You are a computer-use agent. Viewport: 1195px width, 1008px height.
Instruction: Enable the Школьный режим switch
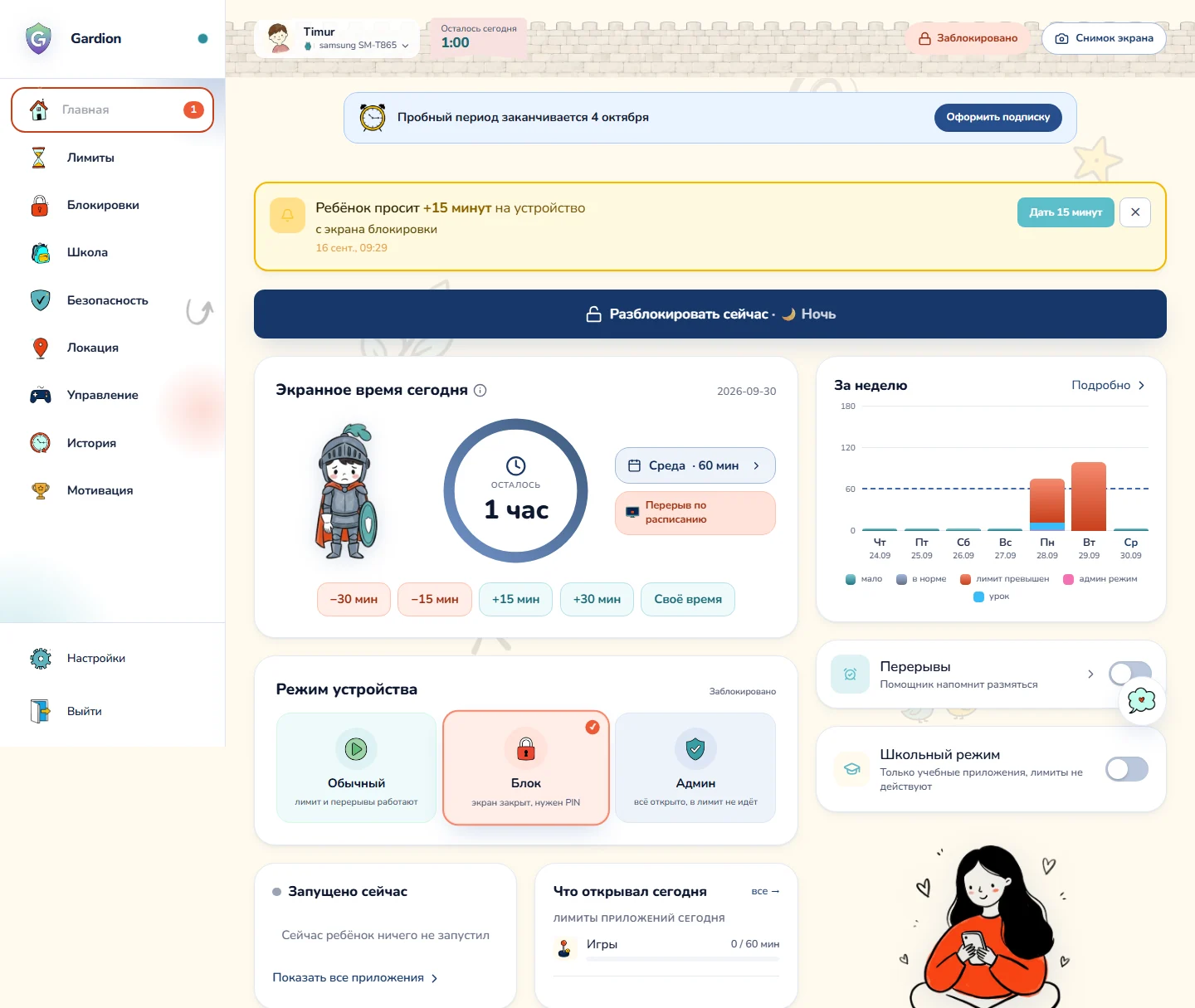1127,769
